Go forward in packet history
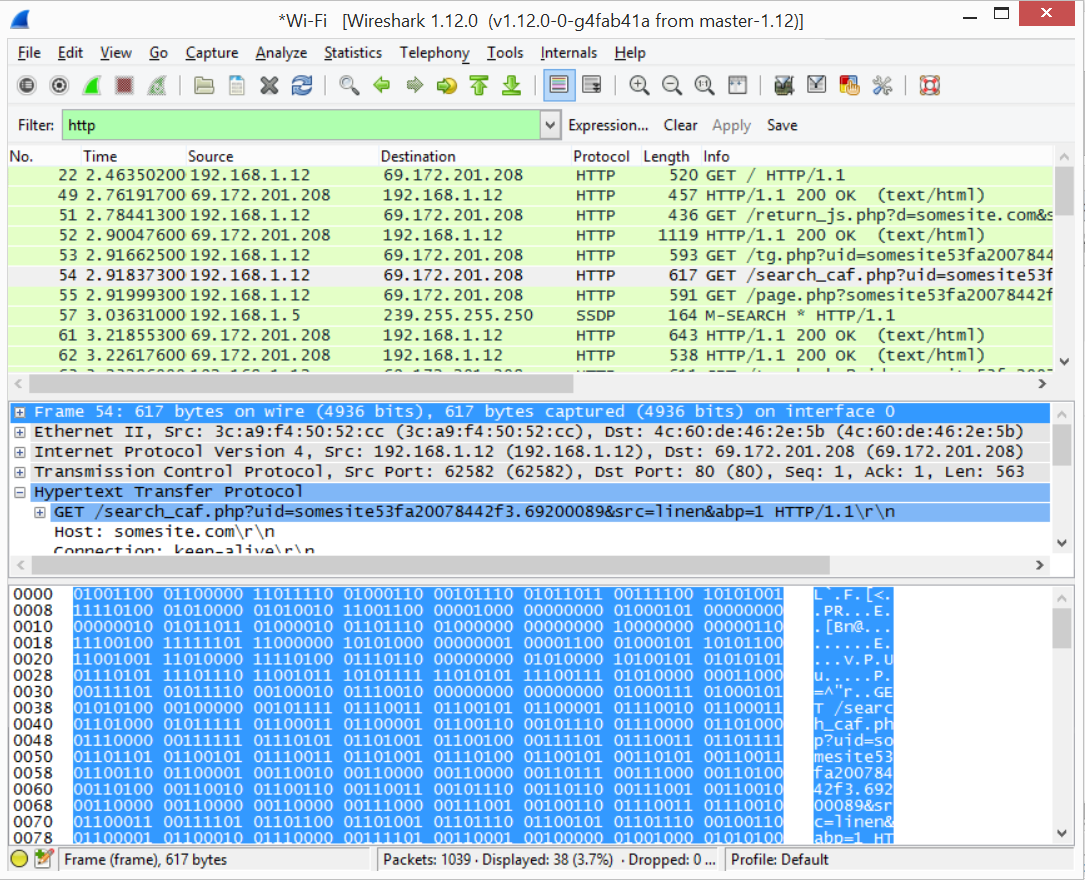This screenshot has height=880, width=1085. point(414,86)
